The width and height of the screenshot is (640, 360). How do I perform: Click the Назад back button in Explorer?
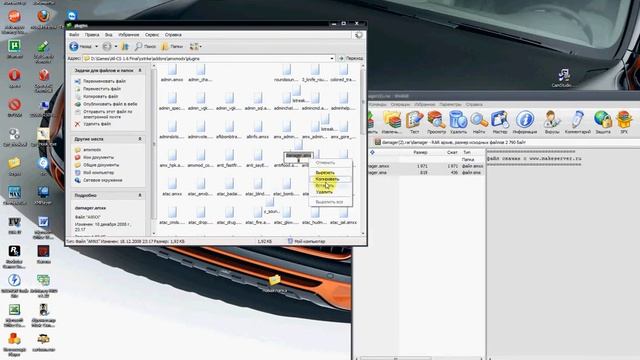tap(81, 47)
